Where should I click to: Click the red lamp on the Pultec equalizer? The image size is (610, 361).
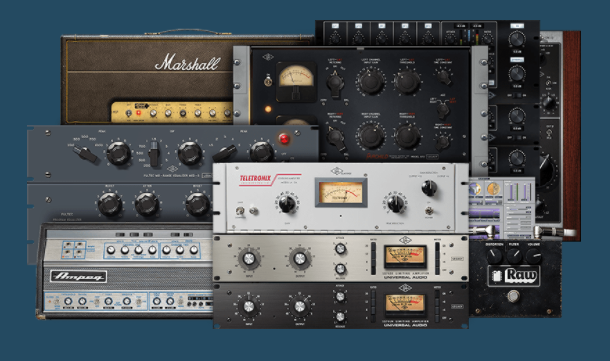coord(284,138)
